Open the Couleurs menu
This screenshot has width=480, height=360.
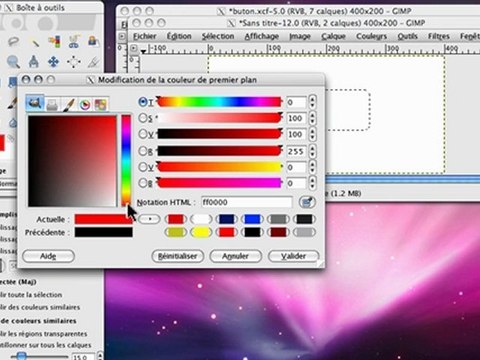(x=371, y=36)
